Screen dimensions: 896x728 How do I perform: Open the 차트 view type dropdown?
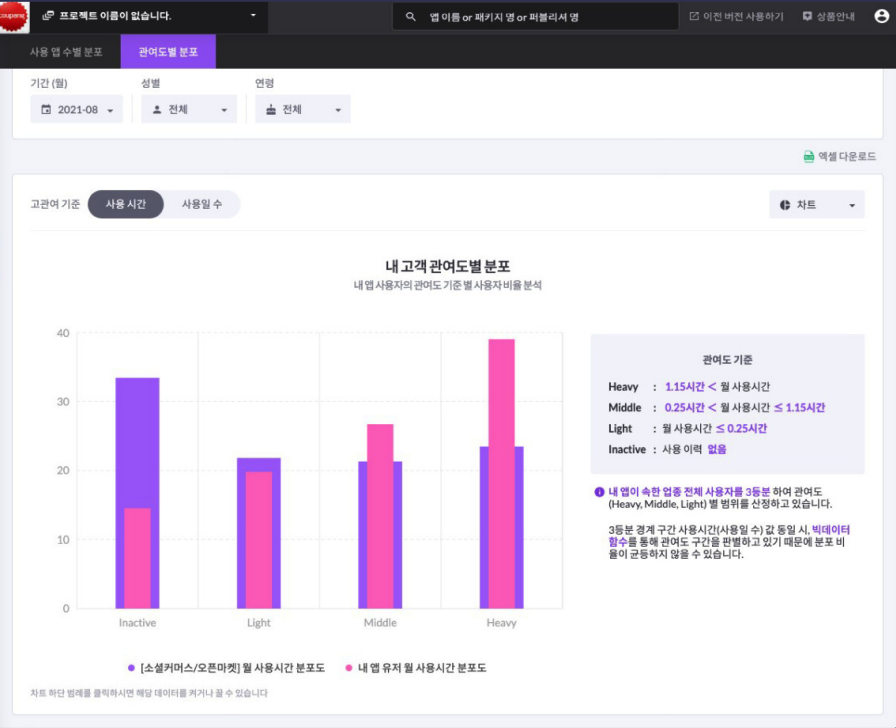point(817,205)
